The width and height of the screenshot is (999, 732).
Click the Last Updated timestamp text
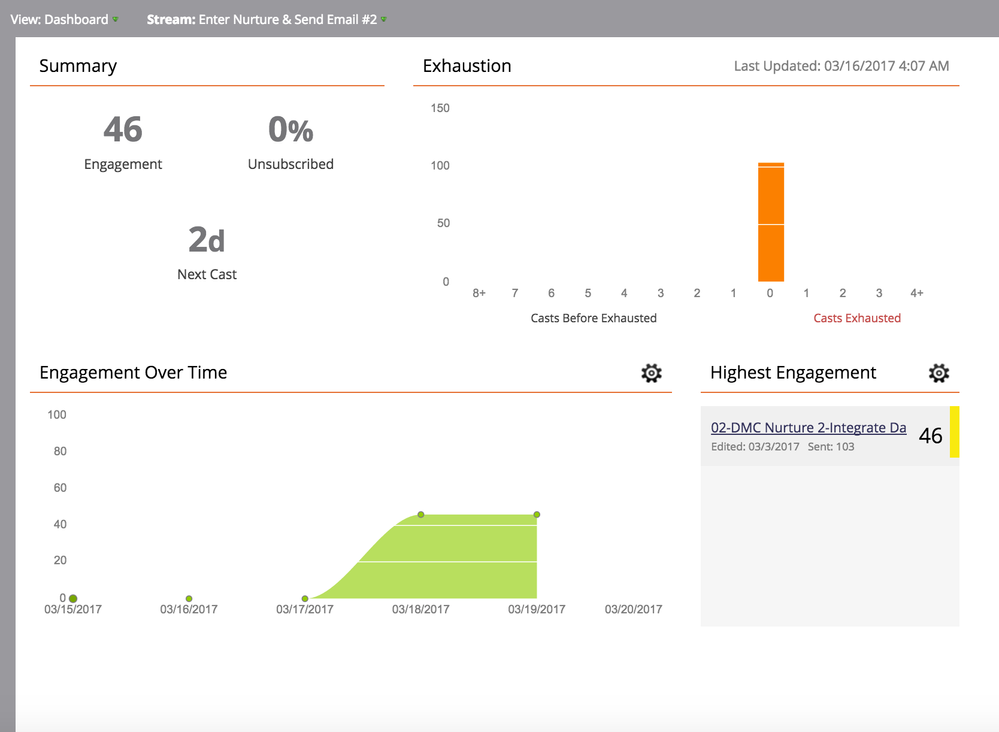coord(841,66)
